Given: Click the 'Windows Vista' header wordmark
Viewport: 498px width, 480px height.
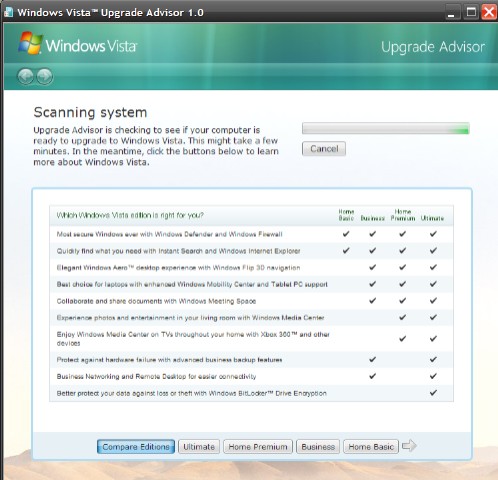Looking at the screenshot, I should coord(91,46).
